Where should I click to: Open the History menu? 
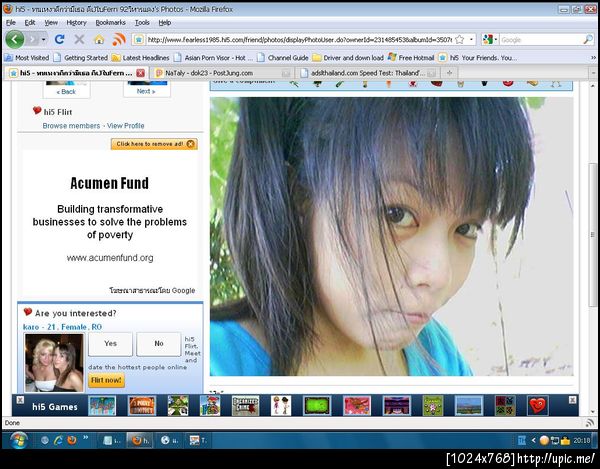point(77,23)
